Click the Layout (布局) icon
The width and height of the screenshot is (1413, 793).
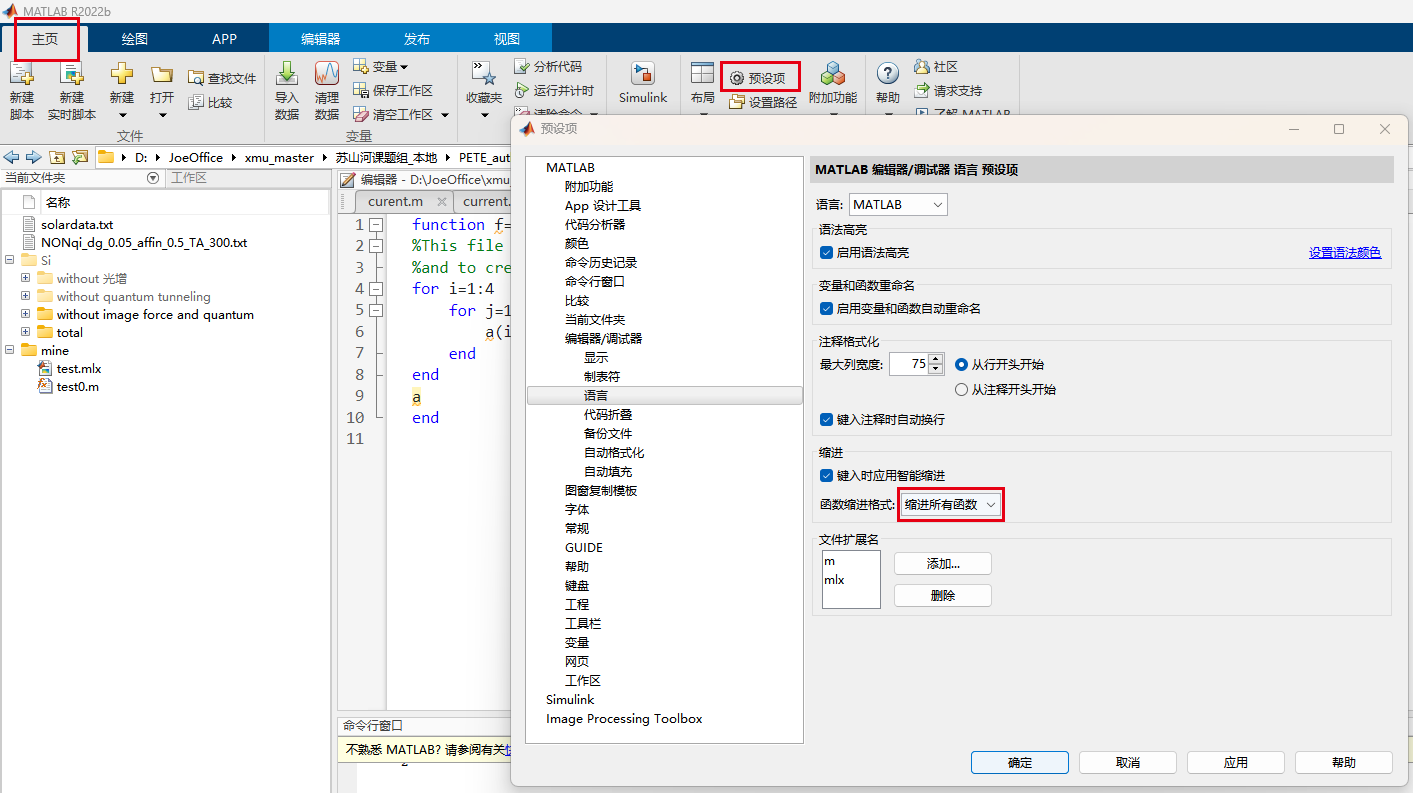point(702,74)
